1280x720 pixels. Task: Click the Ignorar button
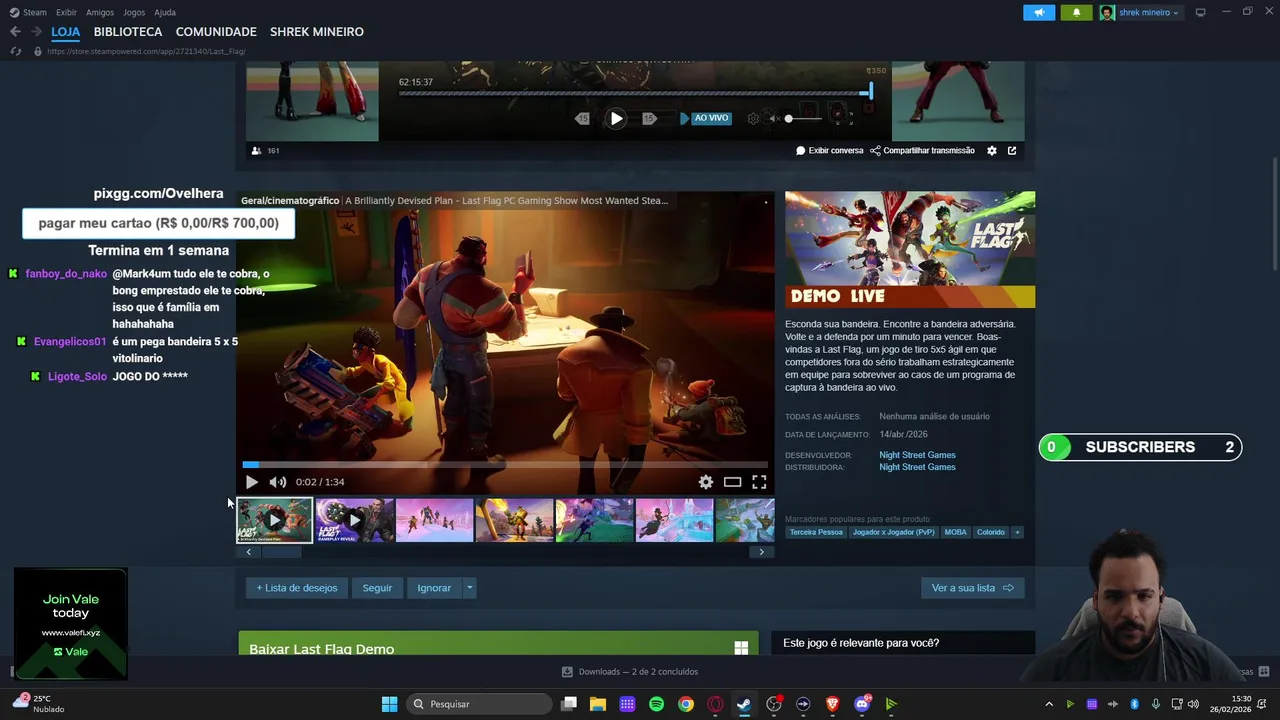pos(434,588)
